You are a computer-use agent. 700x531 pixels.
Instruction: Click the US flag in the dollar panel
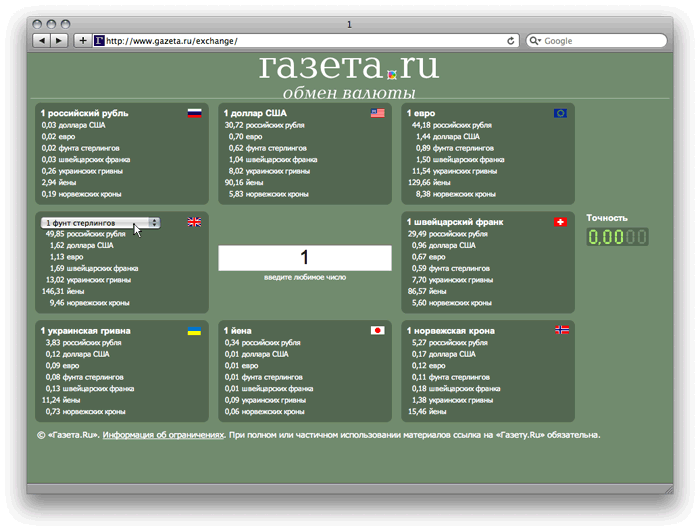point(377,113)
